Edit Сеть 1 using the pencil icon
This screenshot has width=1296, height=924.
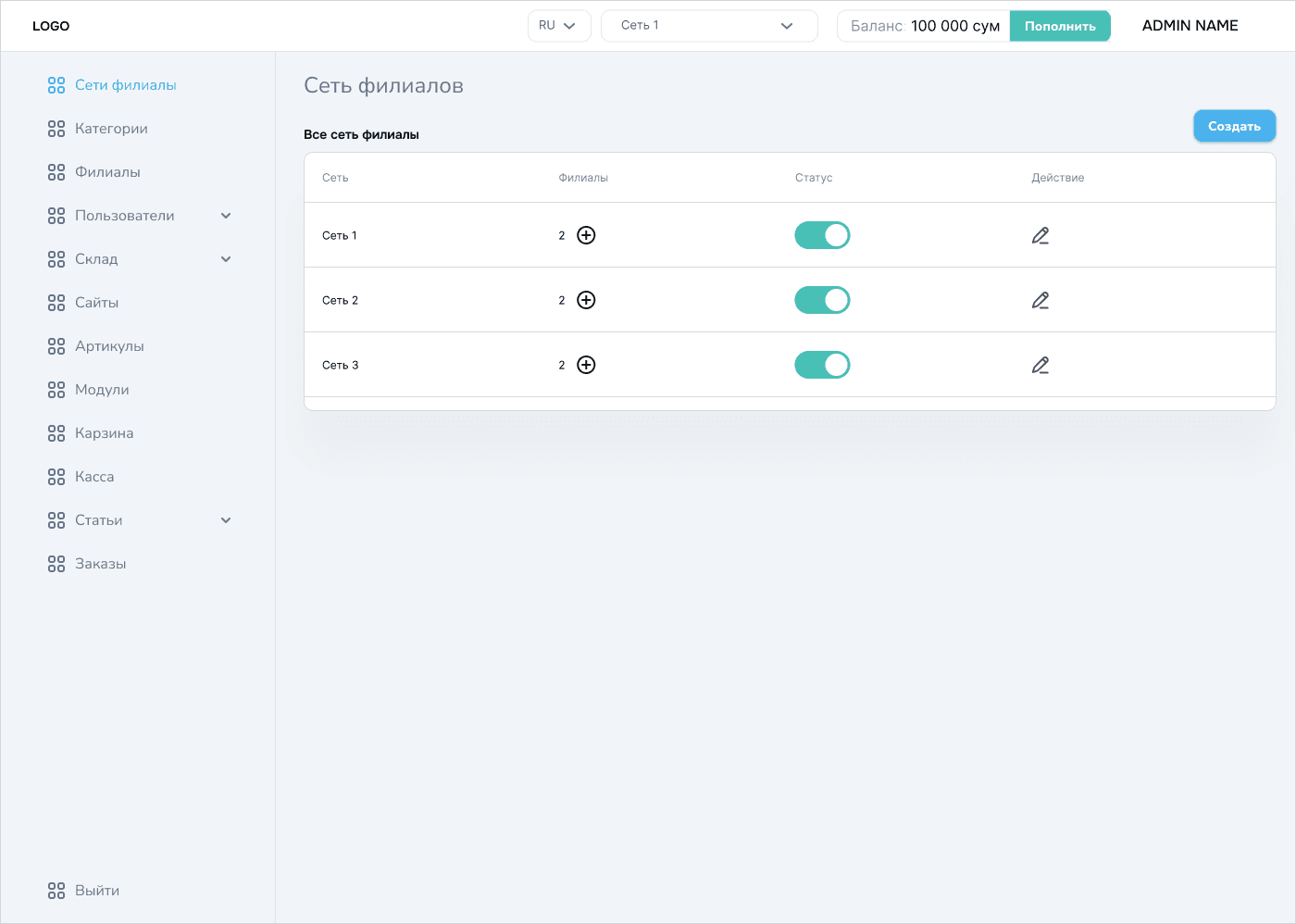tap(1041, 235)
